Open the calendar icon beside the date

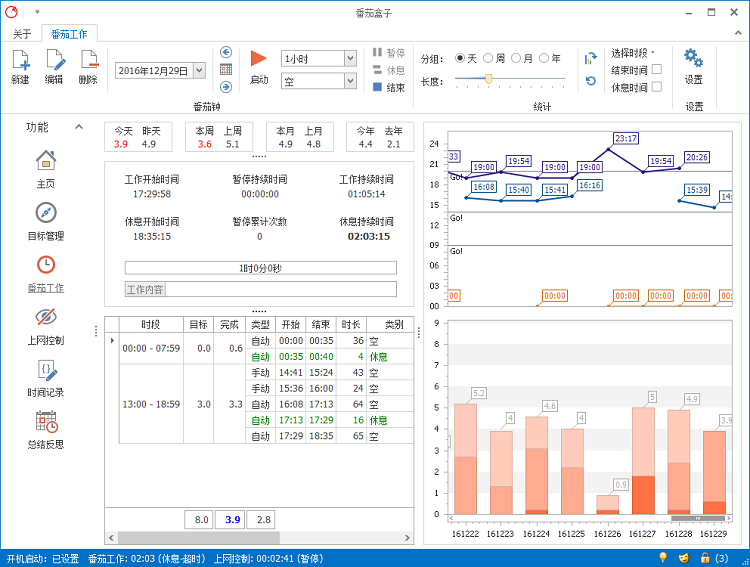point(226,69)
